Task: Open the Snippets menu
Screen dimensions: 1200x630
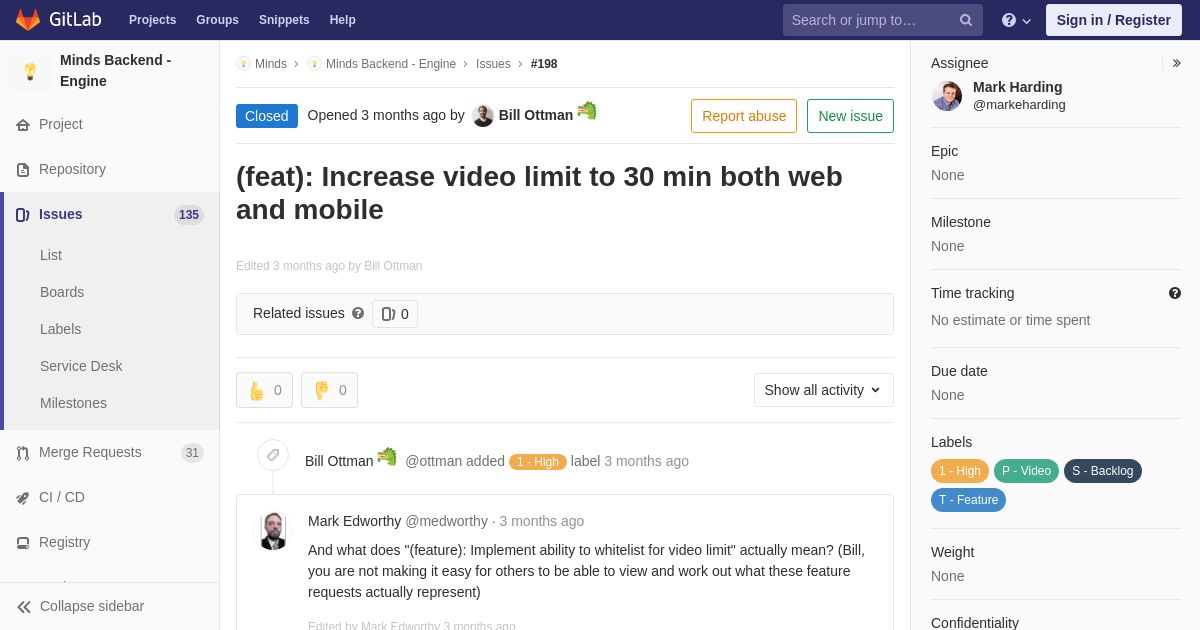Action: tap(284, 20)
